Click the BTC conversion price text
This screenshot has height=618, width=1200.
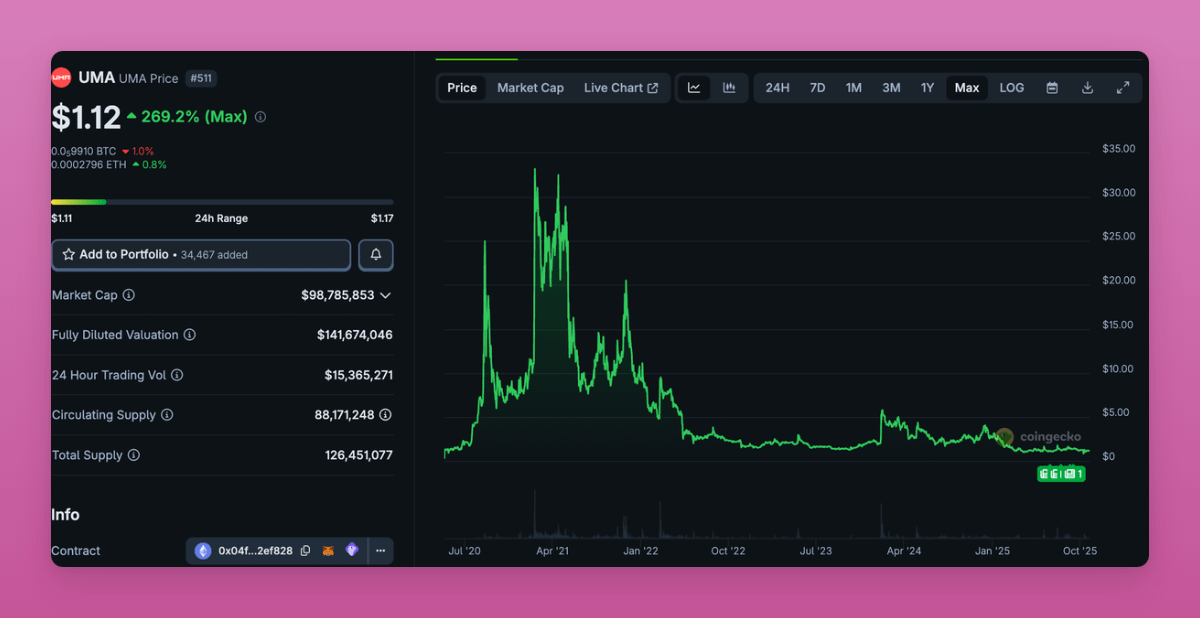(84, 151)
